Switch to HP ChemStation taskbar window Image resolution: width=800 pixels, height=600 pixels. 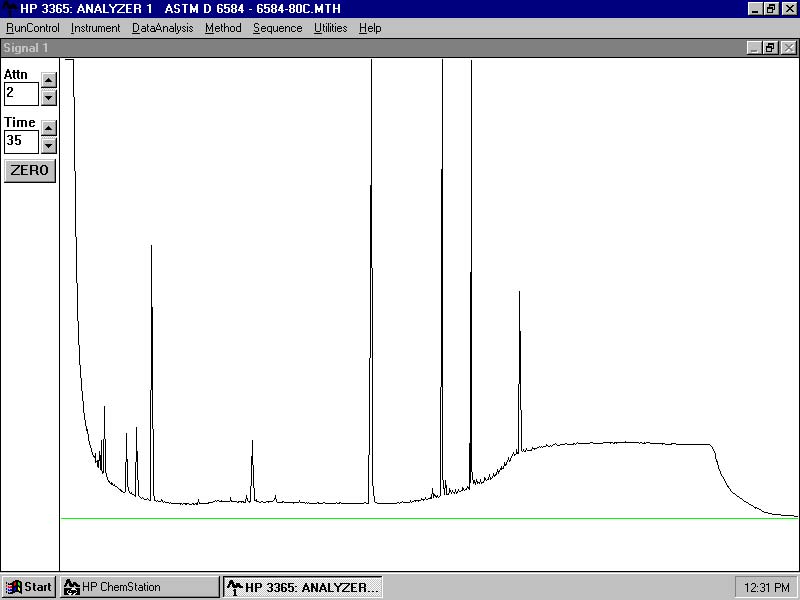coord(140,587)
